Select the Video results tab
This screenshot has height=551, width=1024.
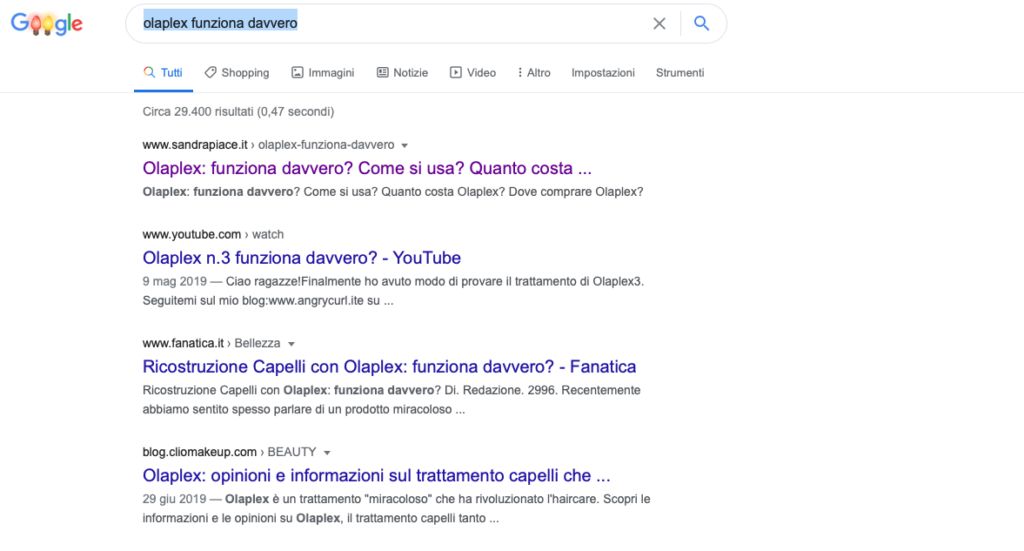tap(473, 72)
